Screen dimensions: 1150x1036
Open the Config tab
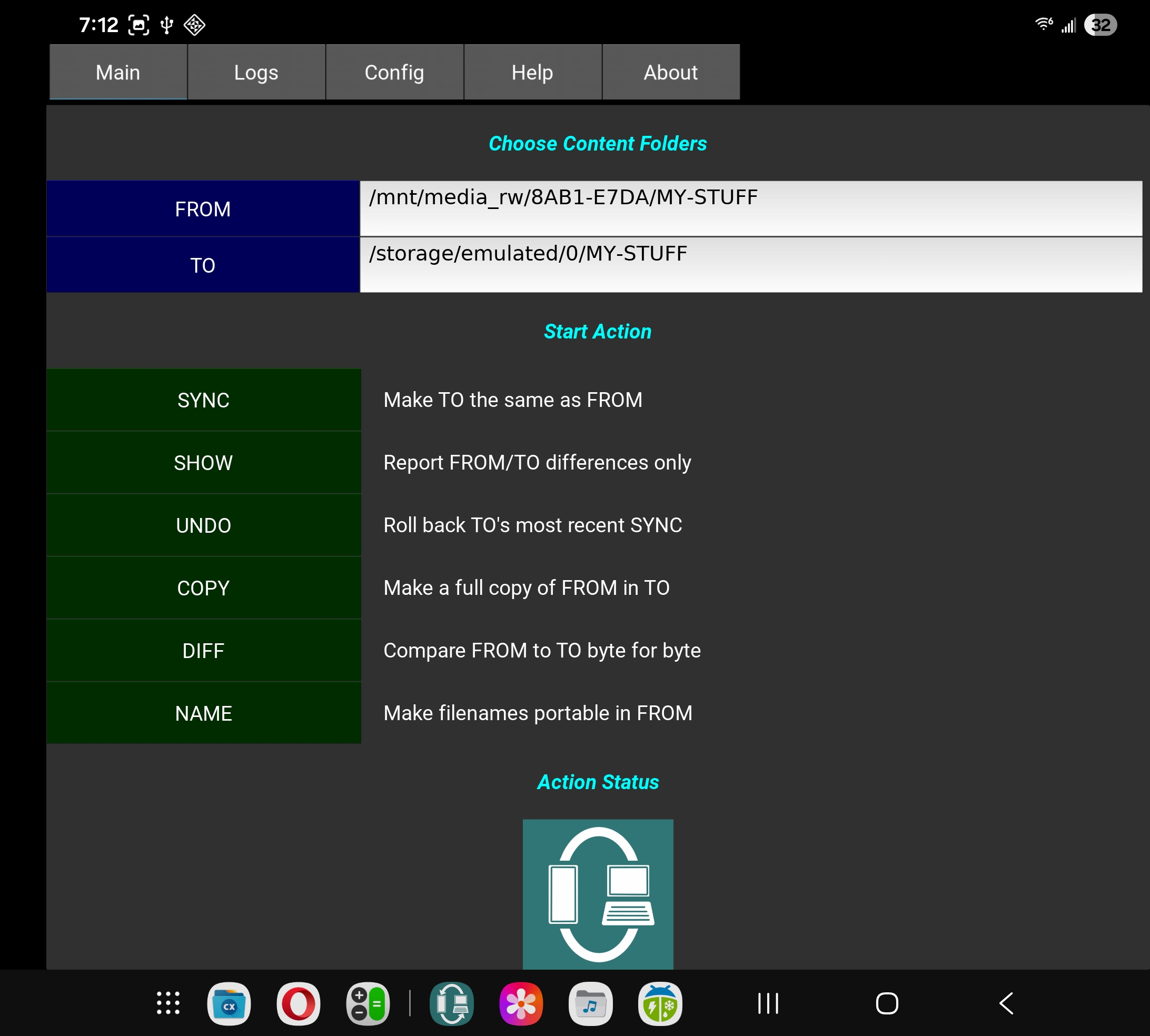394,72
